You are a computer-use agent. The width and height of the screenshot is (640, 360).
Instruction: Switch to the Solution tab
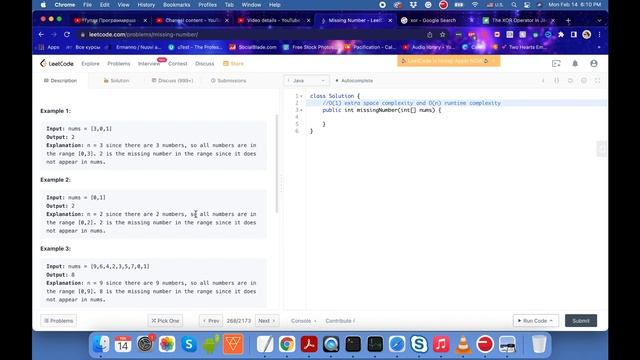click(116, 80)
